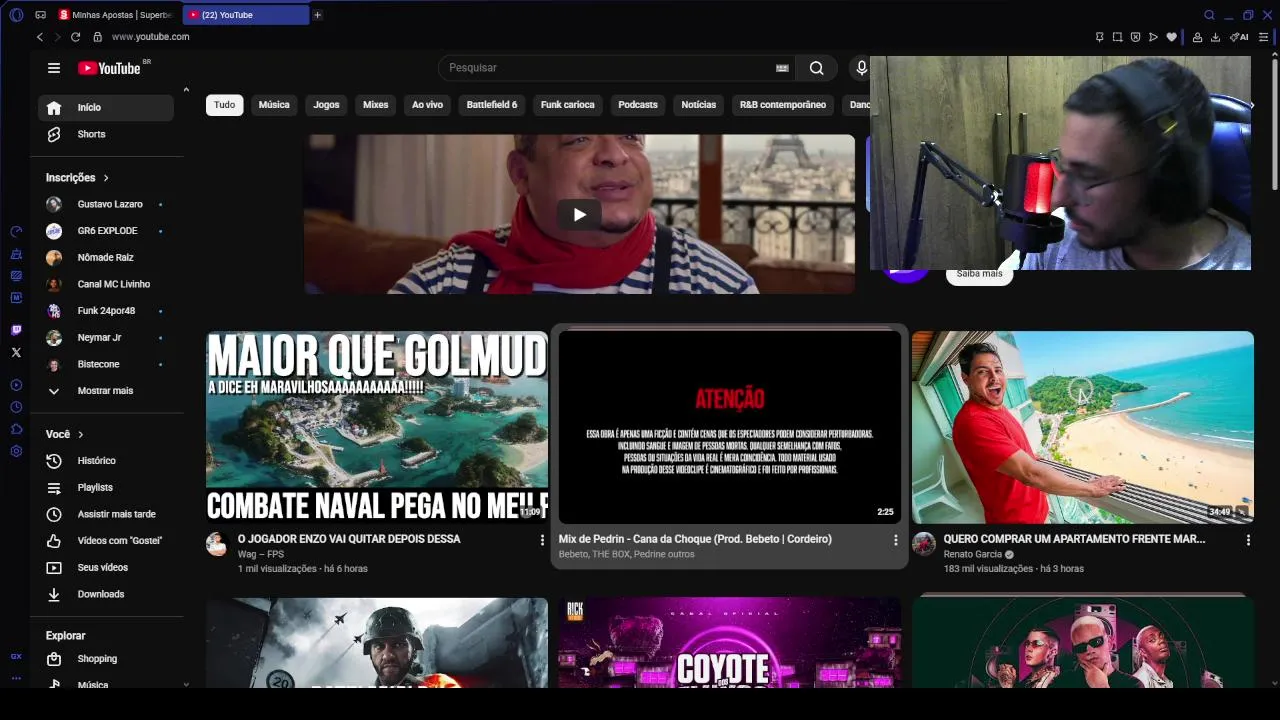The height and width of the screenshot is (720, 1280).
Task: Open the Renato Garcia beach apartment thumbnail
Action: coord(1083,427)
